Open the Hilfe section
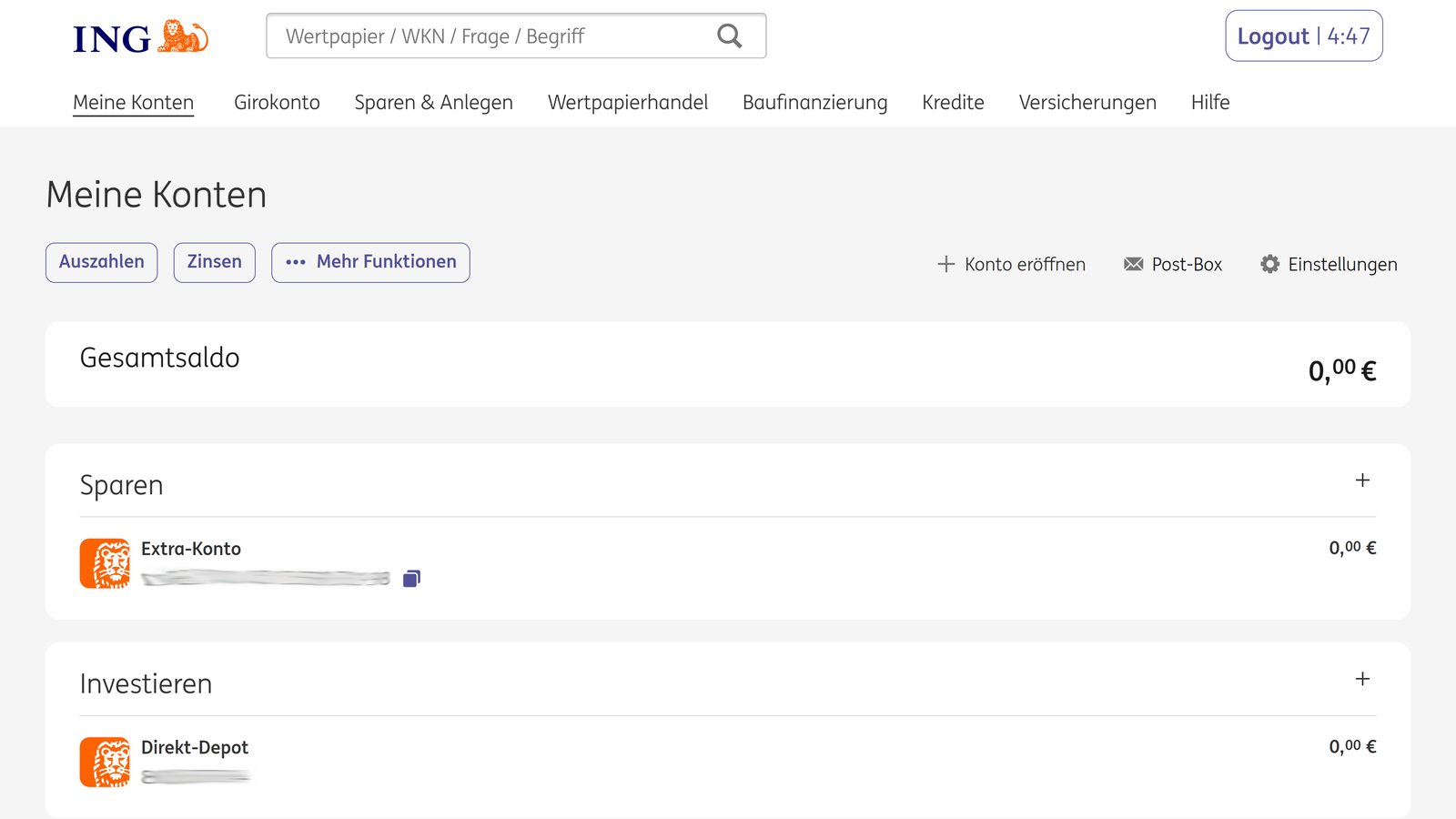The image size is (1456, 819). (x=1209, y=102)
